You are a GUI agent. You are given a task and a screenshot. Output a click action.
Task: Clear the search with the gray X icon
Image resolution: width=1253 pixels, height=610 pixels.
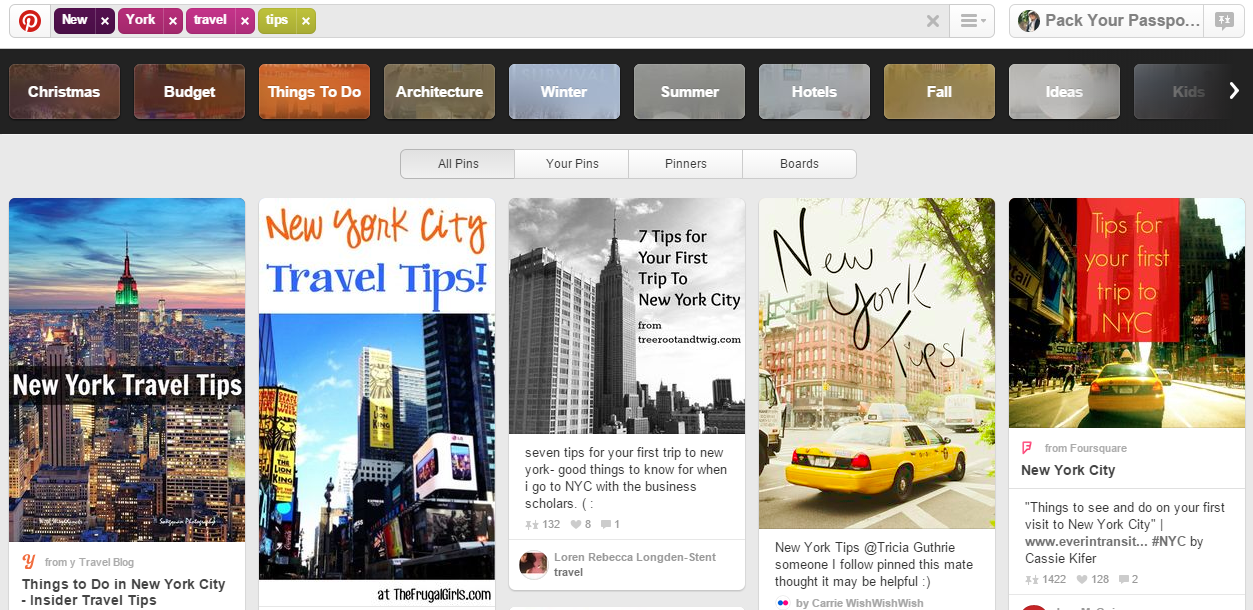coord(933,20)
